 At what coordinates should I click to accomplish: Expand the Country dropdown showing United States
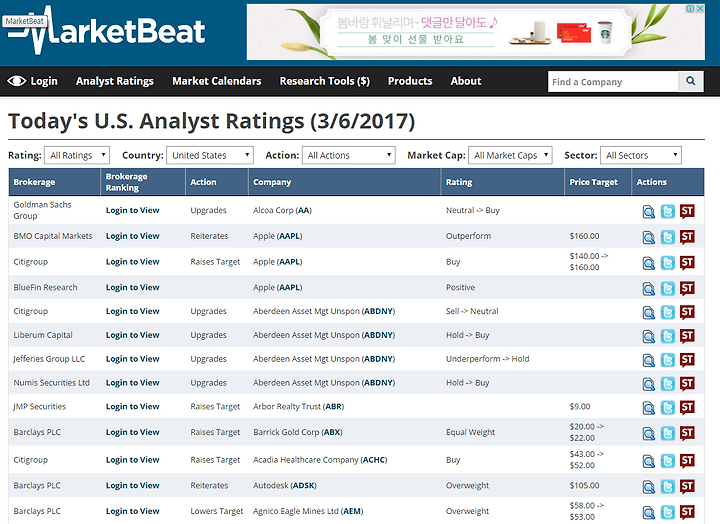click(x=210, y=156)
